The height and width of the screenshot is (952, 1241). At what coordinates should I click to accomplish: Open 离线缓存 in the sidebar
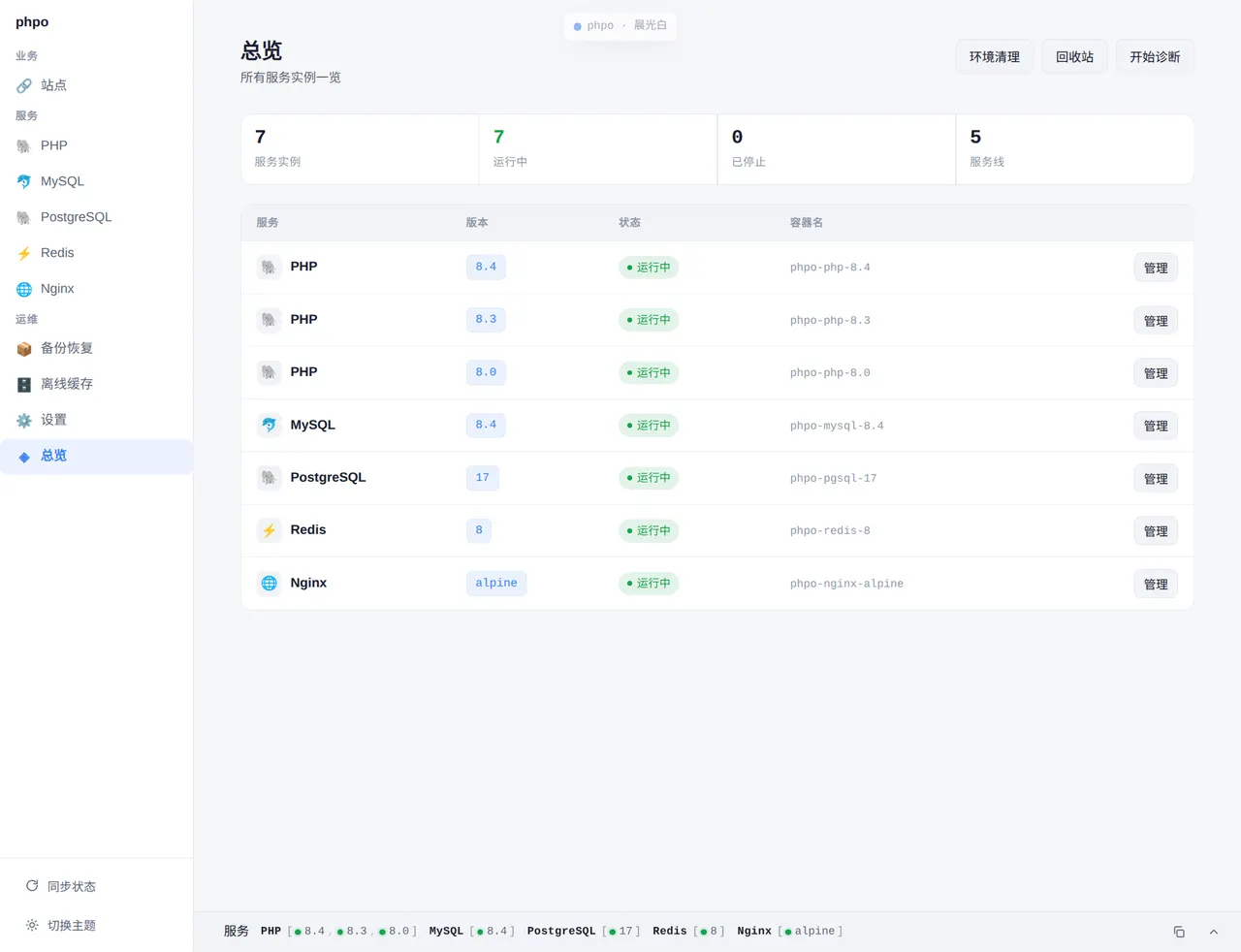pos(97,384)
